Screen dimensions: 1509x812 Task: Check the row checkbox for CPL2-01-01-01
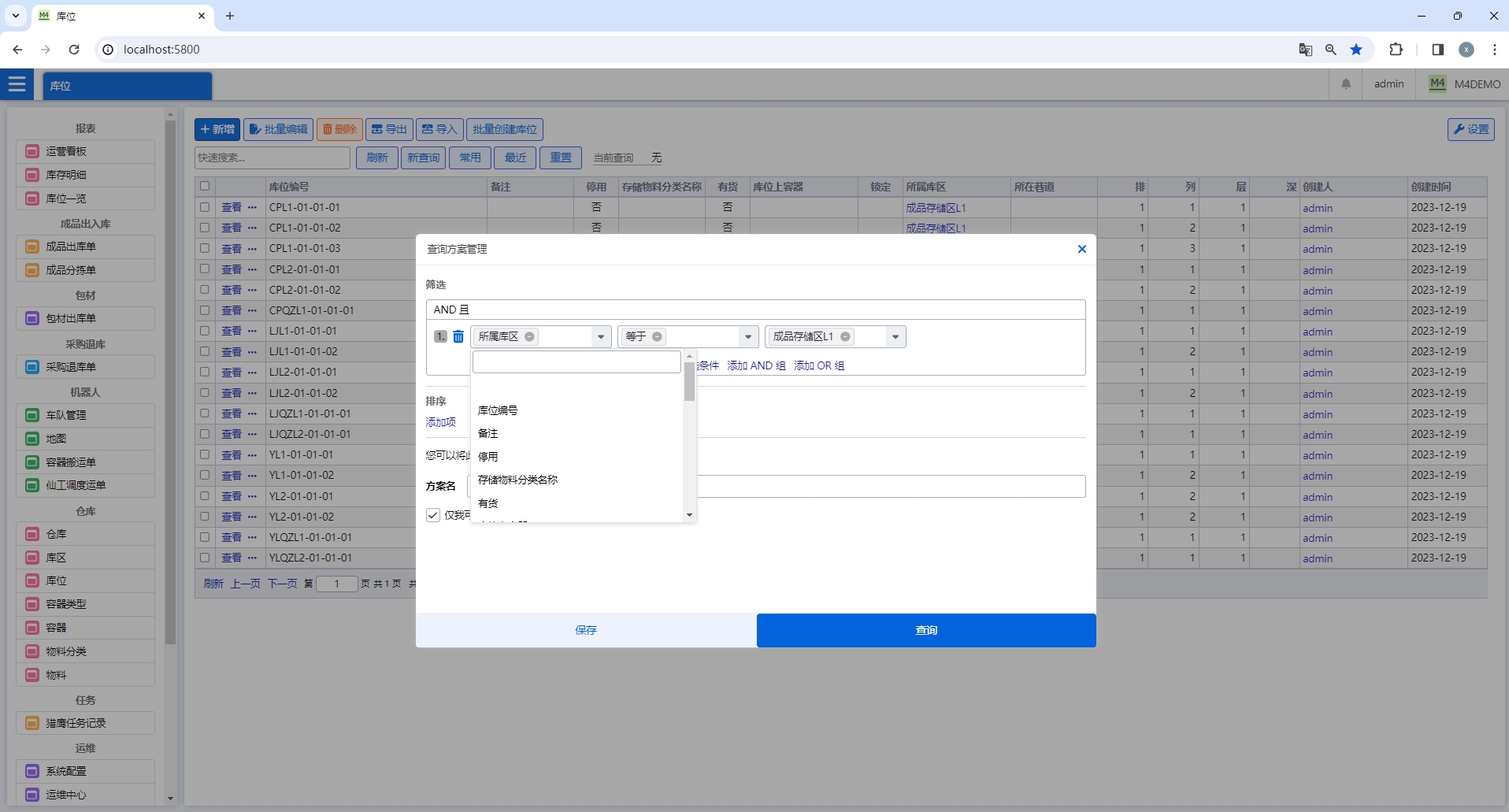[205, 269]
